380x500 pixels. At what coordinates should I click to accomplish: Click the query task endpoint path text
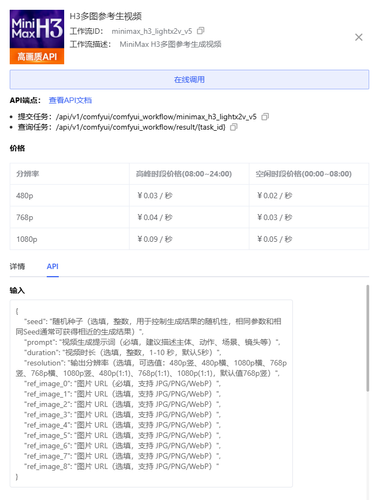[x=141, y=127]
